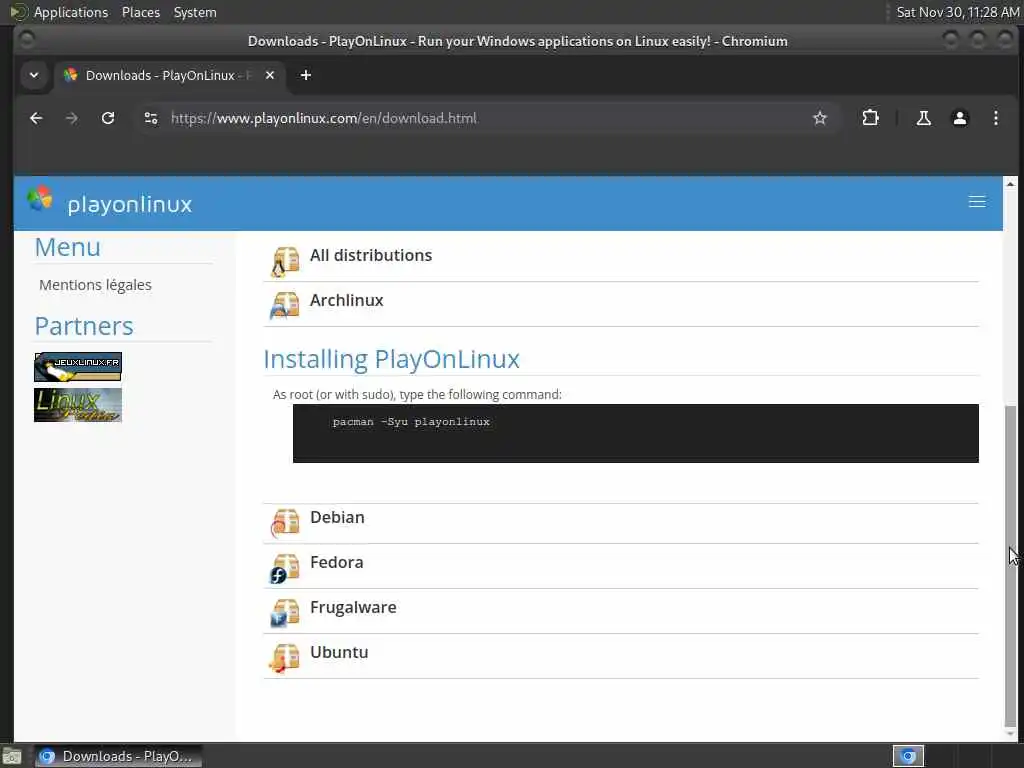Expand the Fedora section
Screen dimensions: 1024x768
(x=336, y=562)
